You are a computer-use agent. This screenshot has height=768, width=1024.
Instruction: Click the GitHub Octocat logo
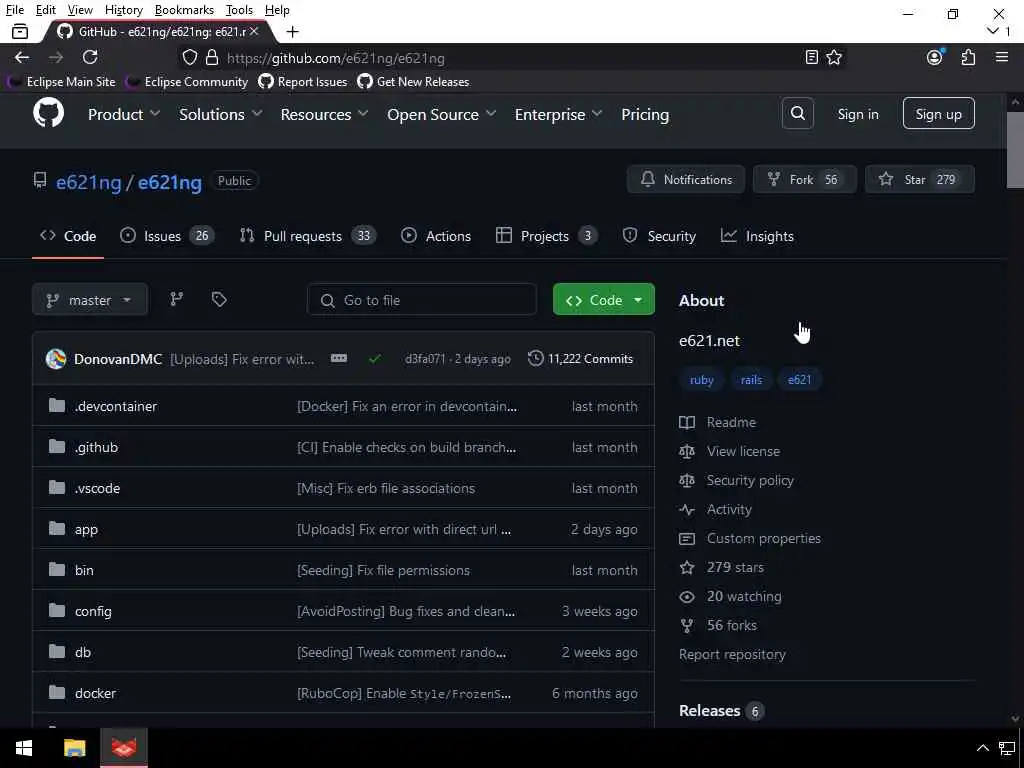(48, 113)
